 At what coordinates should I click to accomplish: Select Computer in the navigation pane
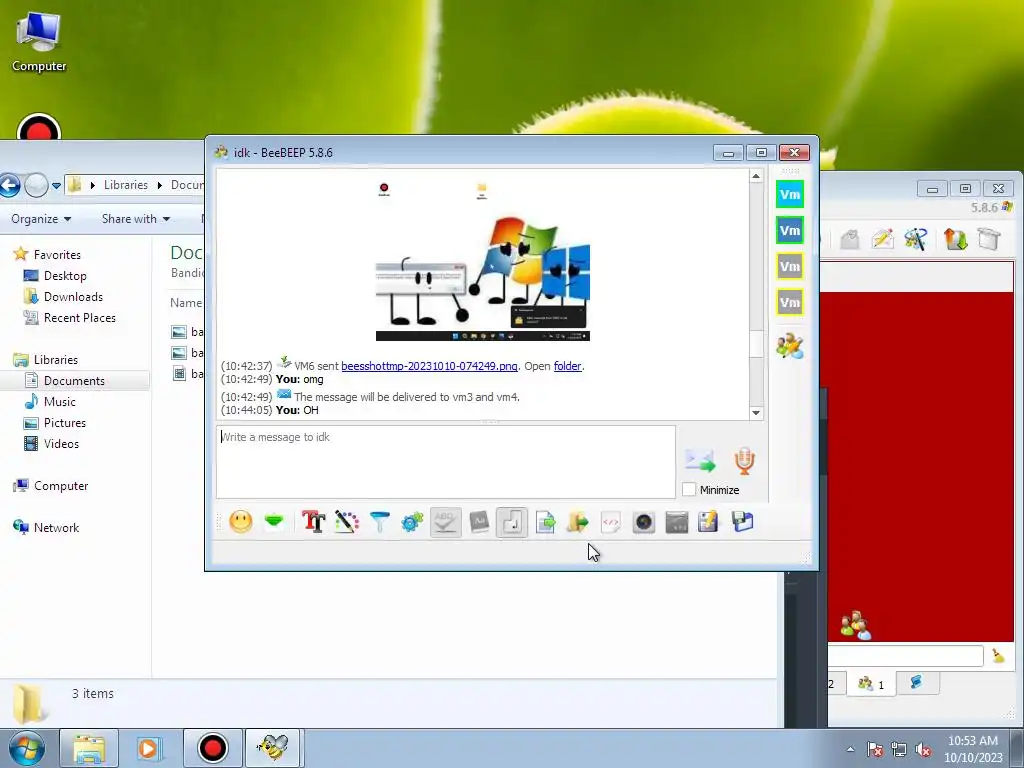point(61,486)
